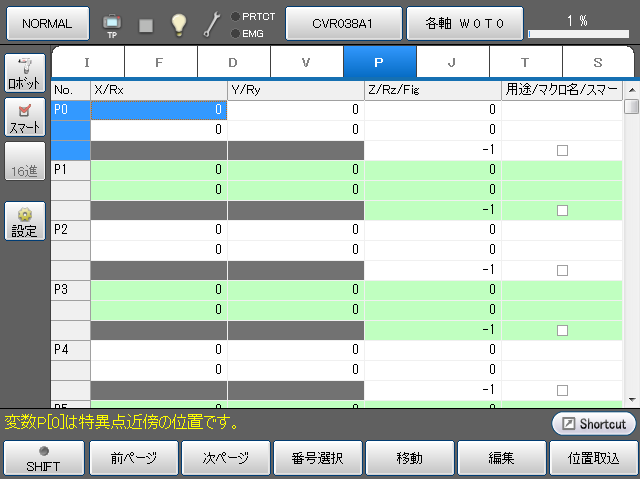Open the 設定 settings gear button

point(25,221)
